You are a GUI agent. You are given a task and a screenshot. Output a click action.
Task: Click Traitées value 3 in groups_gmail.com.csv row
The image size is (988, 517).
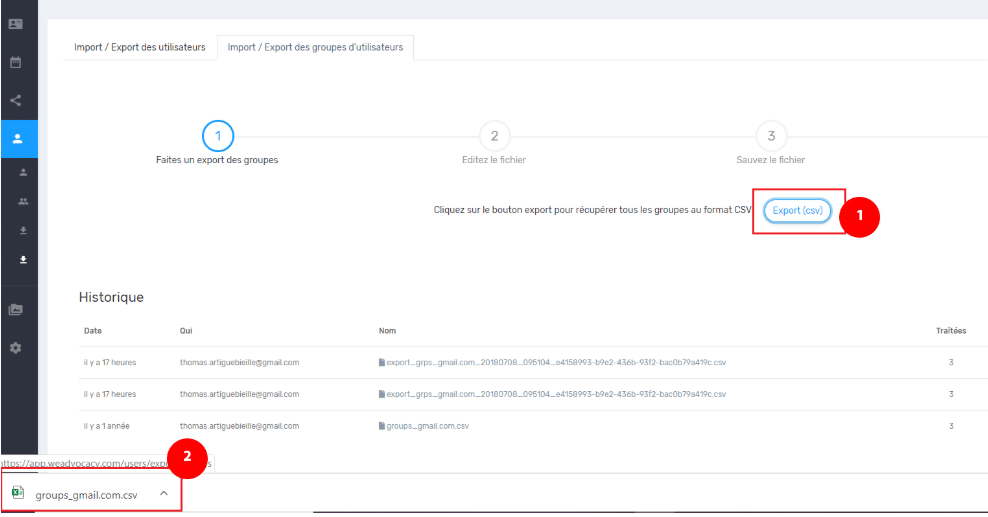pos(951,426)
